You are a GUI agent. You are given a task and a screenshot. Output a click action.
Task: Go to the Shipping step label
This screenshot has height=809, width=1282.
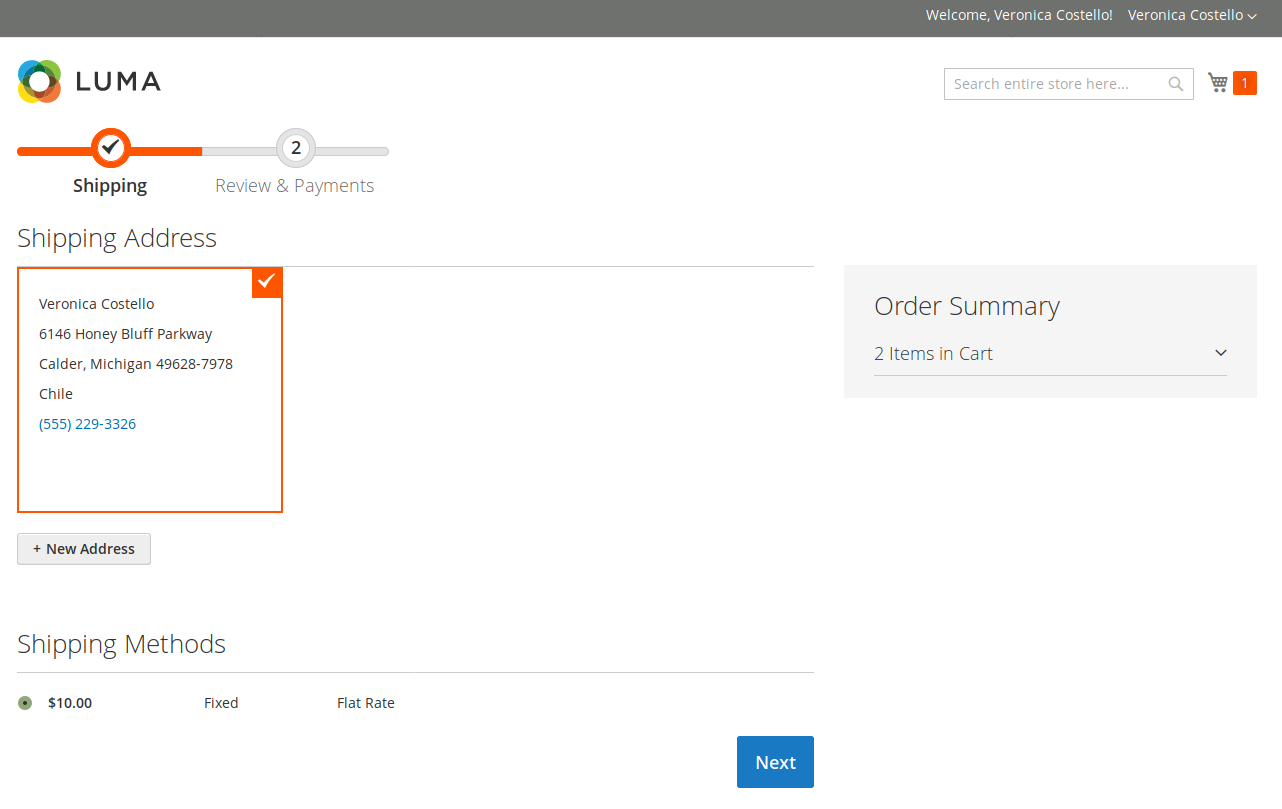tap(110, 186)
